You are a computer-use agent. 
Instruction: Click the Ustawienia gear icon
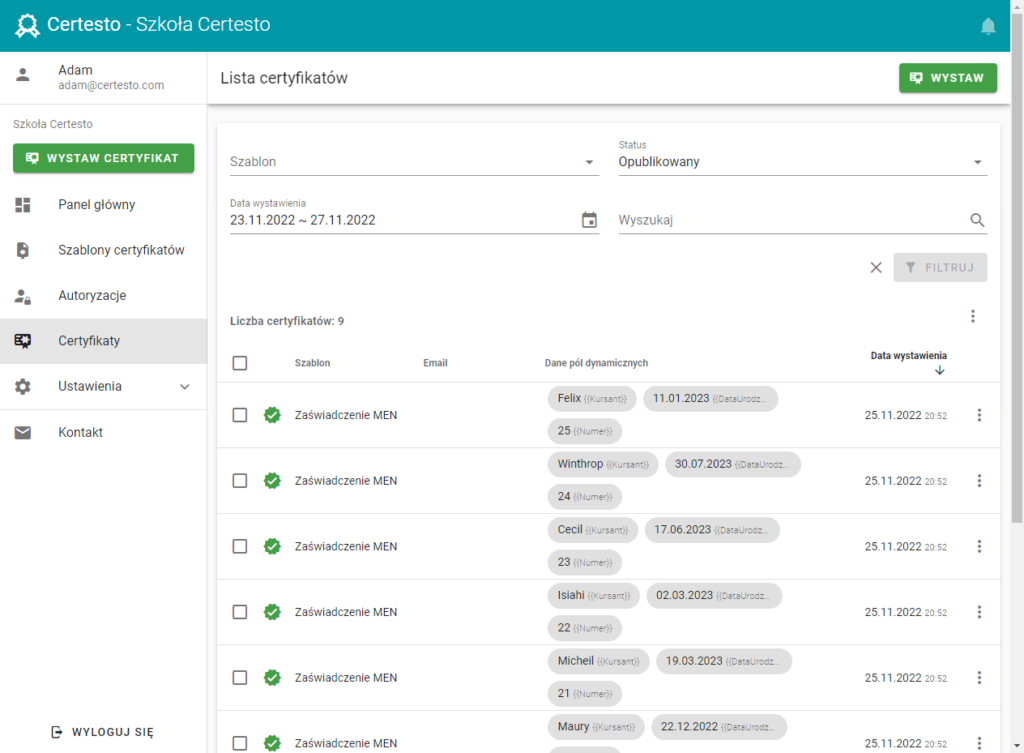[x=23, y=387]
